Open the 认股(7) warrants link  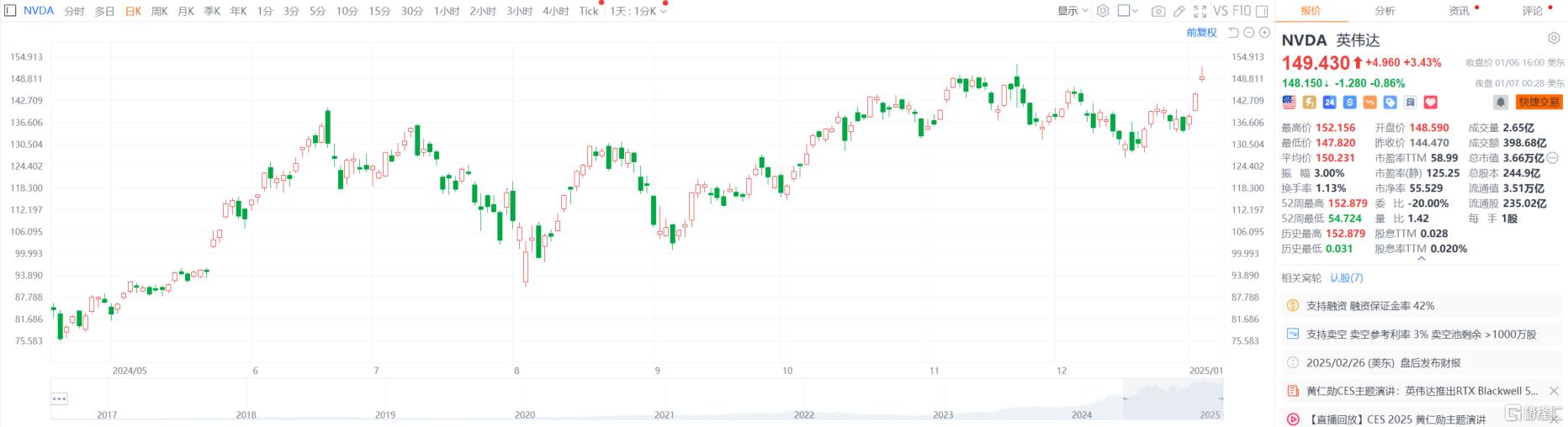[x=1346, y=277]
